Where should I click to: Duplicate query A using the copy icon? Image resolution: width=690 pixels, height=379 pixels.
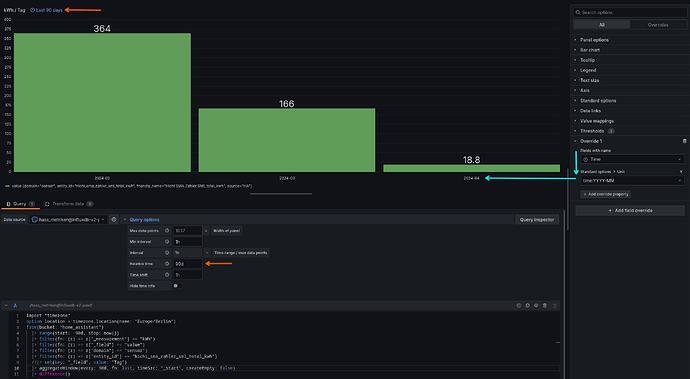point(527,305)
